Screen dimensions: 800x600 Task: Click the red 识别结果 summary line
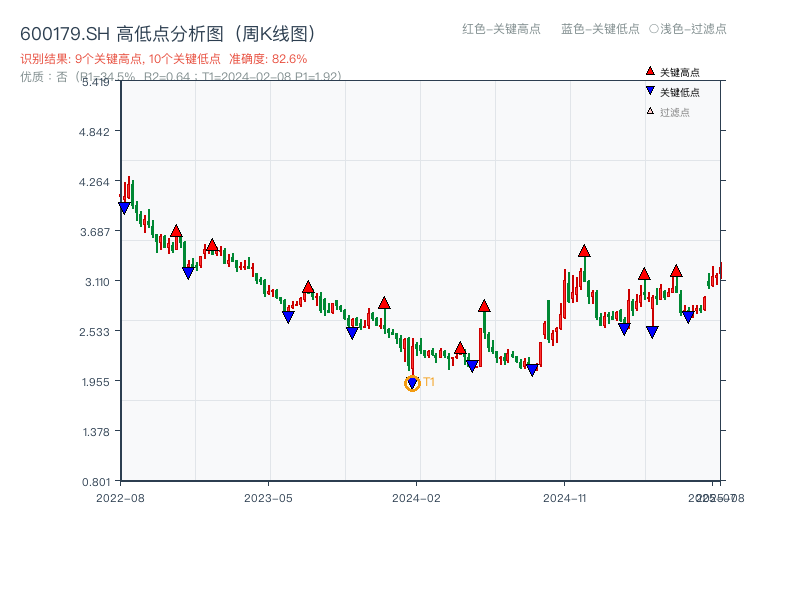(x=163, y=59)
